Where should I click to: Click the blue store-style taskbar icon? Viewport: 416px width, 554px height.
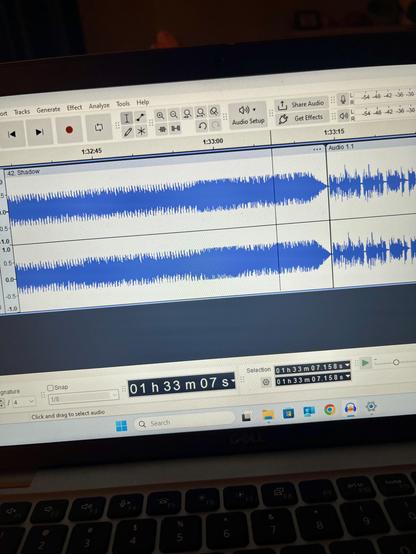288,413
